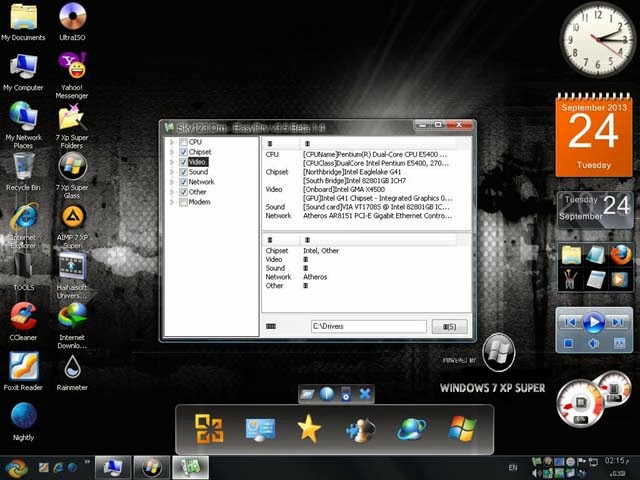Click the EN language indicator
Screen dimensions: 640x480
tap(513, 468)
